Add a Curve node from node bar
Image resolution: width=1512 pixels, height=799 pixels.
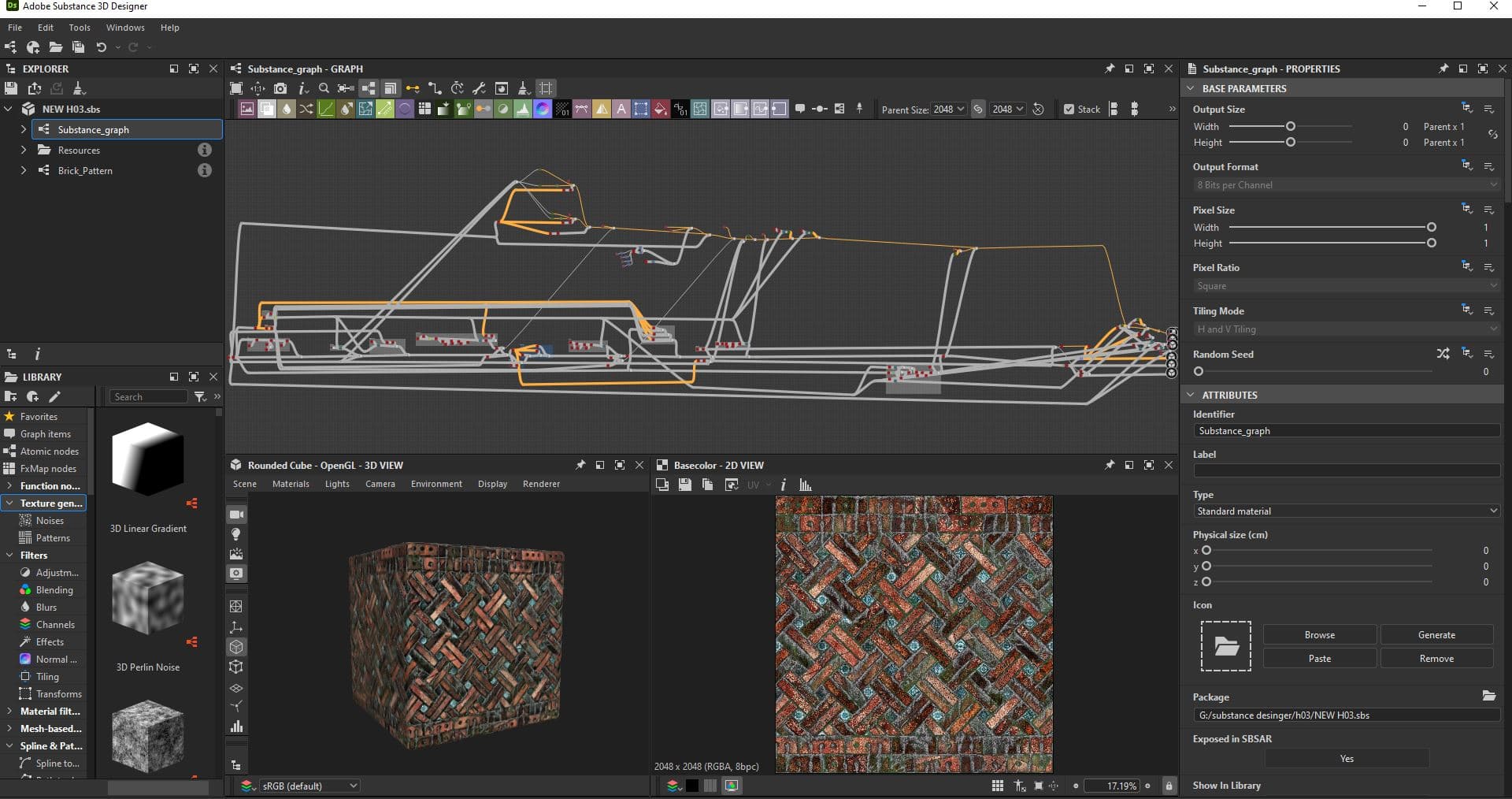click(326, 109)
